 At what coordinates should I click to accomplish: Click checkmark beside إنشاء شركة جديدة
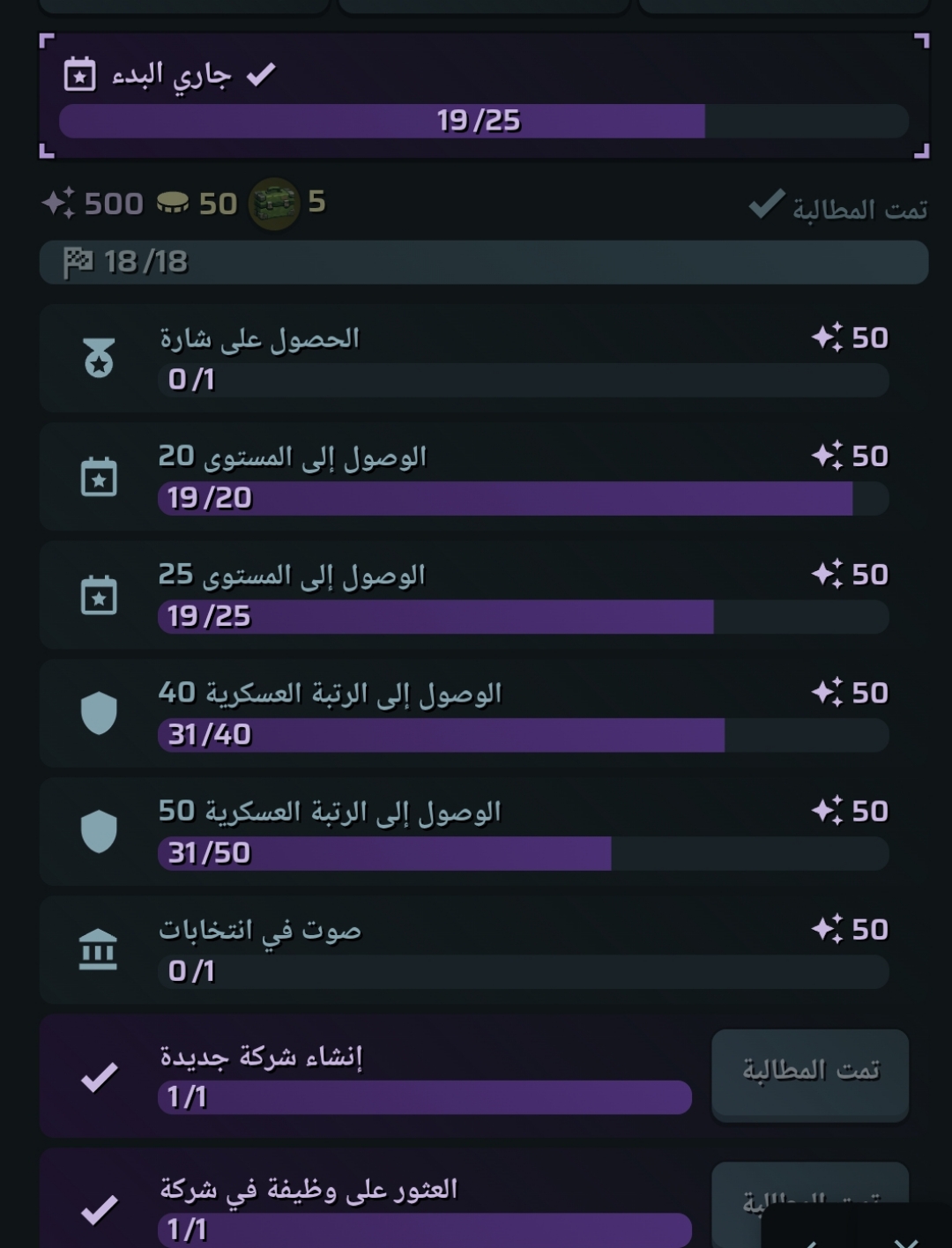pyautogui.click(x=99, y=1076)
